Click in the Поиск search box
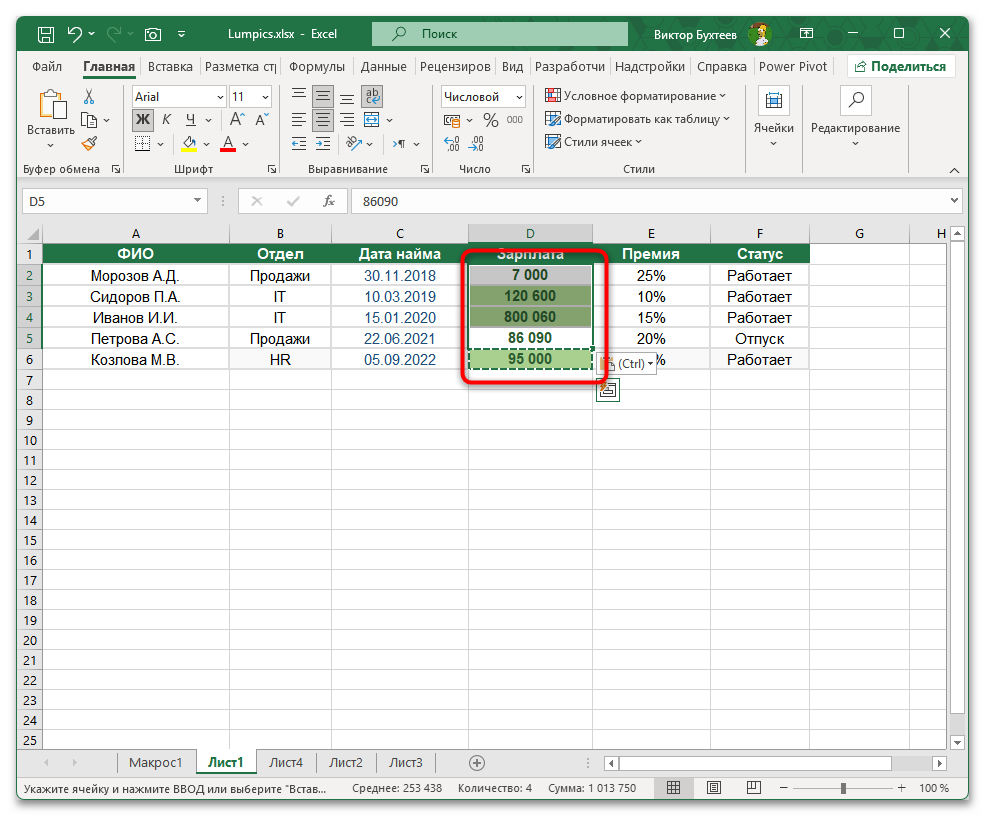The height and width of the screenshot is (816, 985). coord(500,34)
